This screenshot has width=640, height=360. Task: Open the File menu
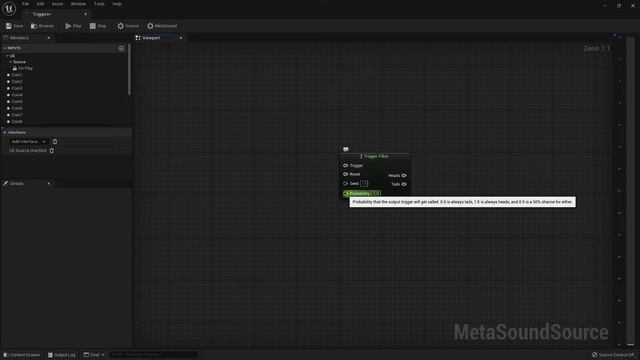tap(25, 4)
